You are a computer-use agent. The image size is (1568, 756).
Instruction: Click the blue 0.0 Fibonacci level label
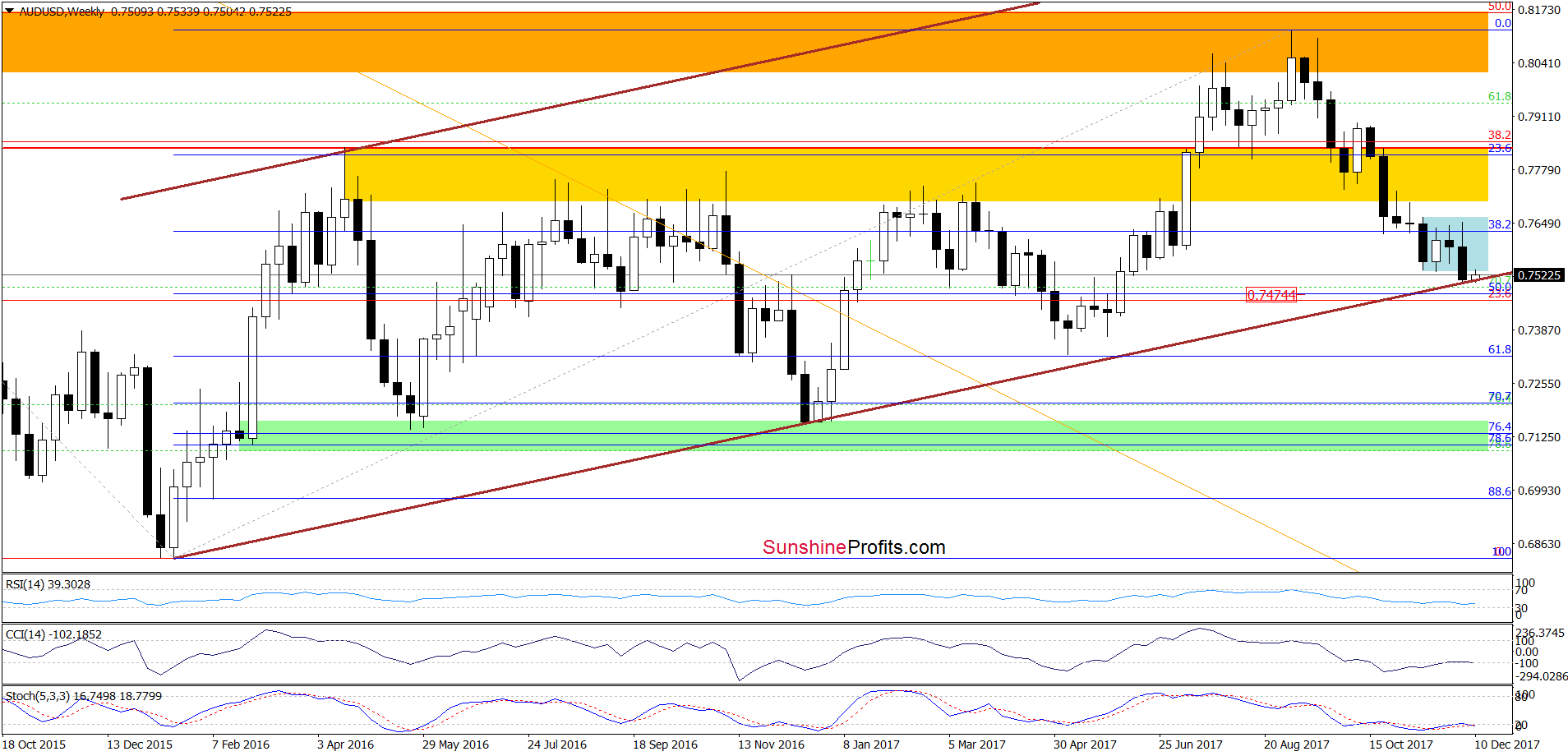(x=1502, y=23)
